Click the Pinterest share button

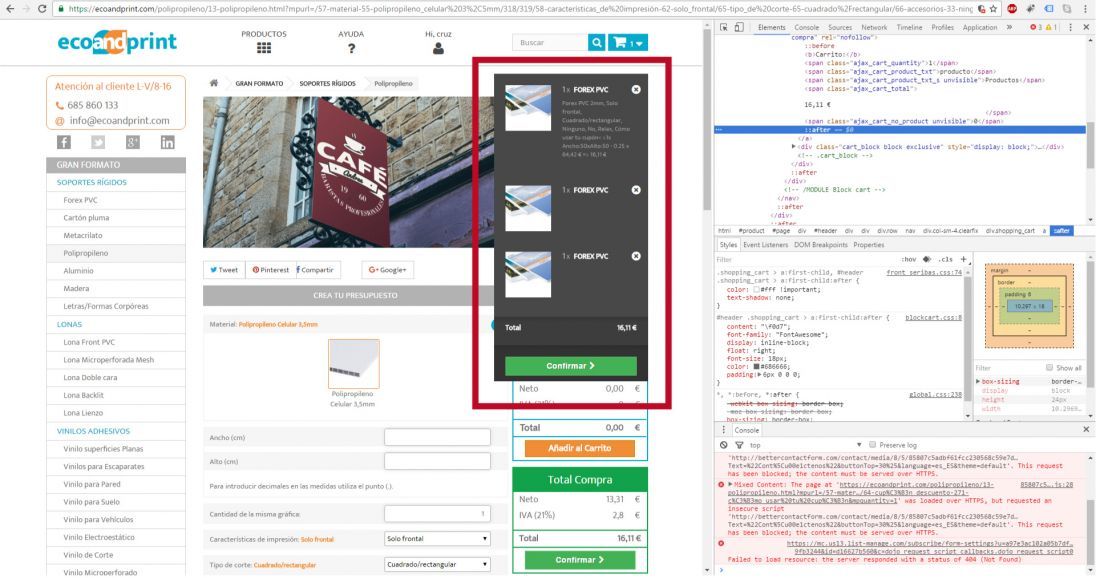[271, 269]
